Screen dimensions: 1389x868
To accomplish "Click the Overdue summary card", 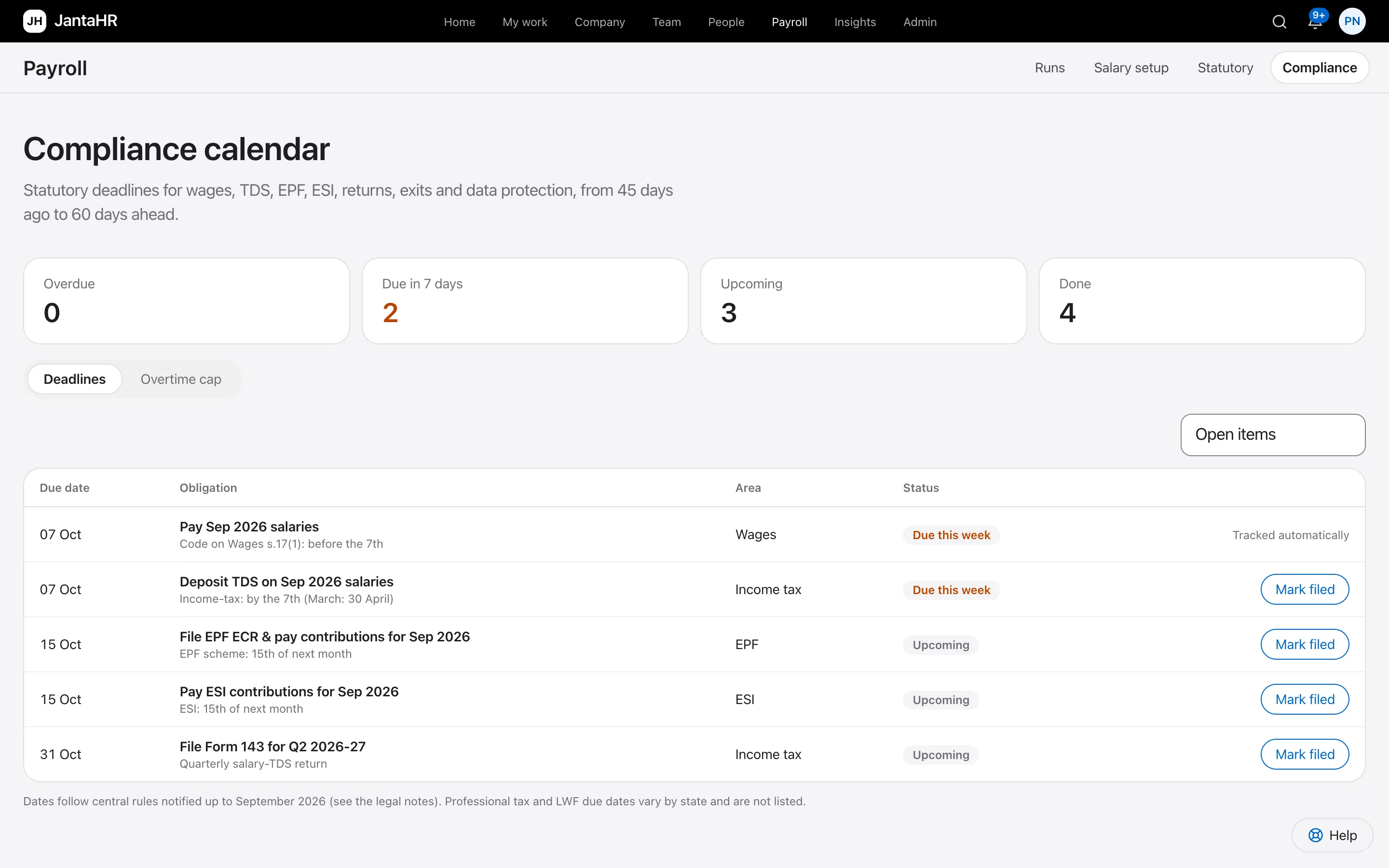I will coord(187,301).
